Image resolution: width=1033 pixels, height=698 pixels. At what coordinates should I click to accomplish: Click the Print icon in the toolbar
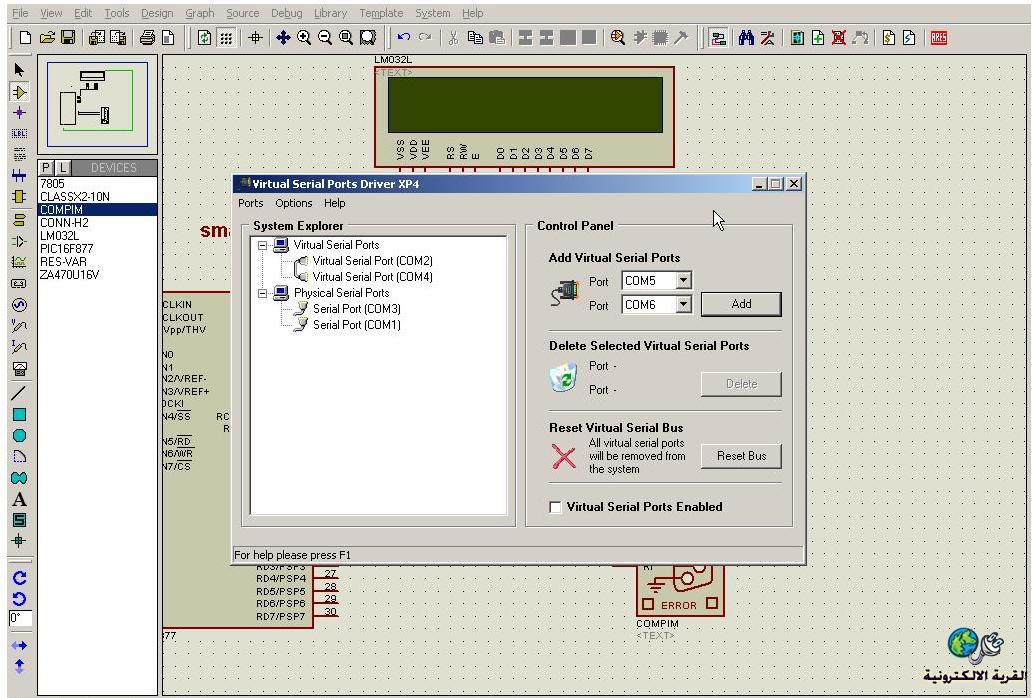[147, 38]
